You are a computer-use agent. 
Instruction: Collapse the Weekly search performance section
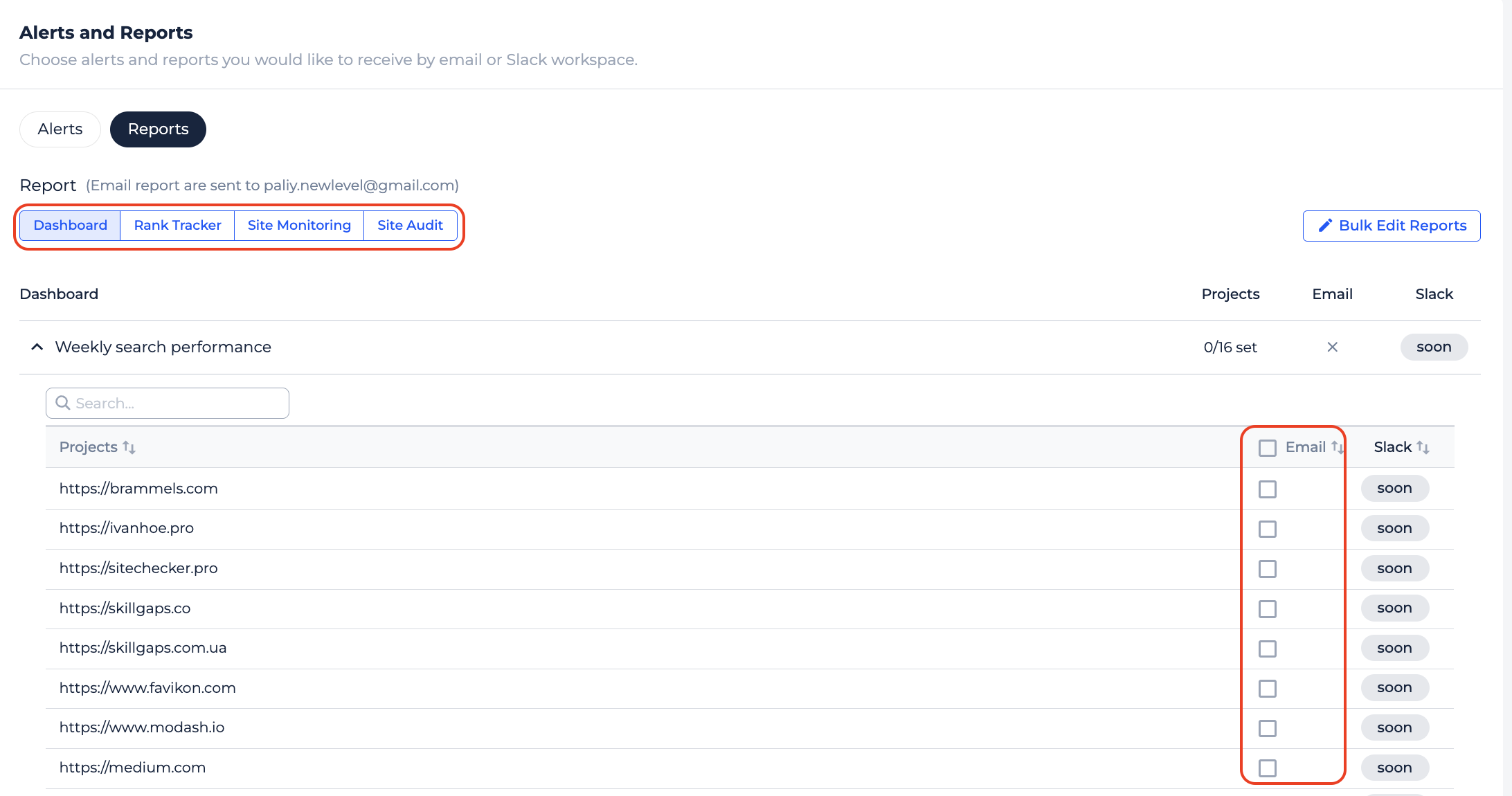37,347
